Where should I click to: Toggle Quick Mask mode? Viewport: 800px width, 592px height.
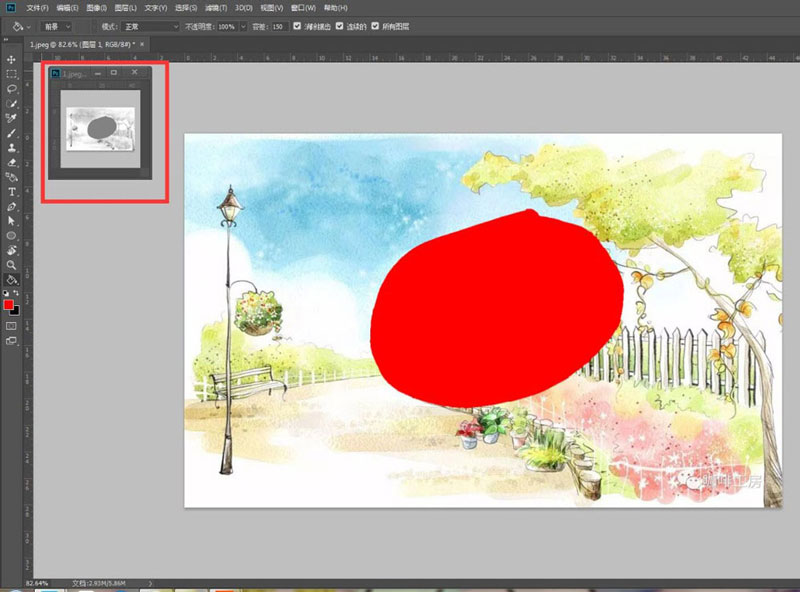click(x=11, y=326)
